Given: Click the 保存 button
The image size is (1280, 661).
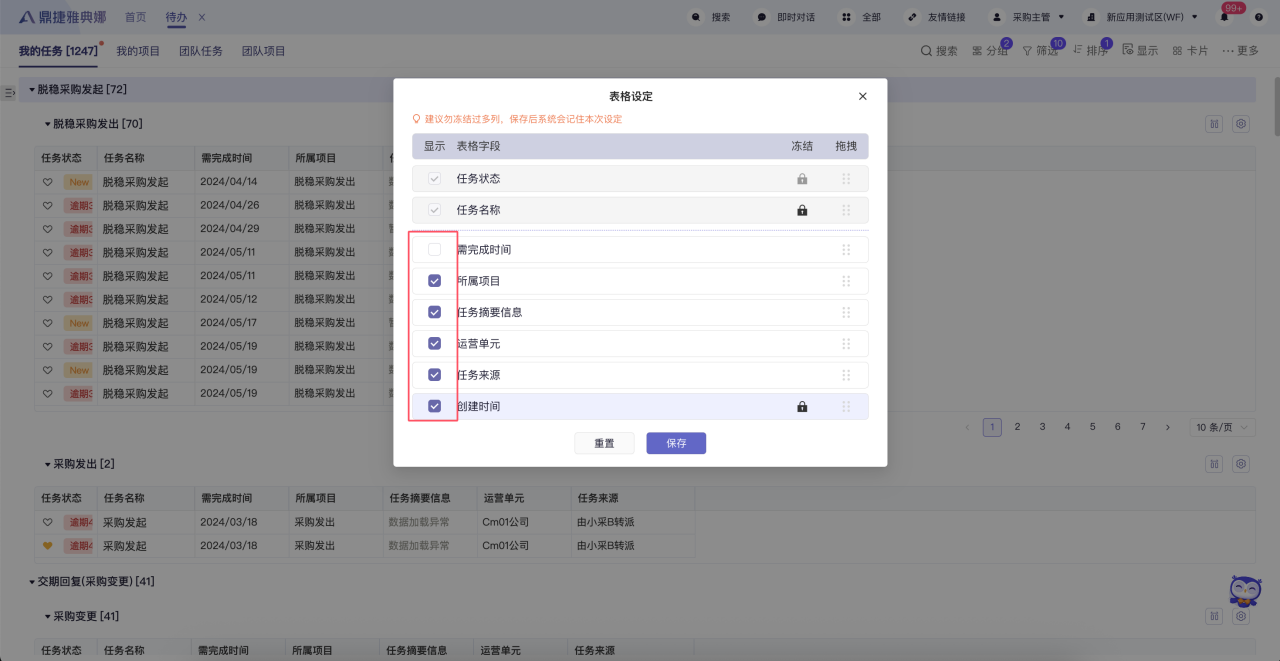Looking at the screenshot, I should [x=676, y=443].
